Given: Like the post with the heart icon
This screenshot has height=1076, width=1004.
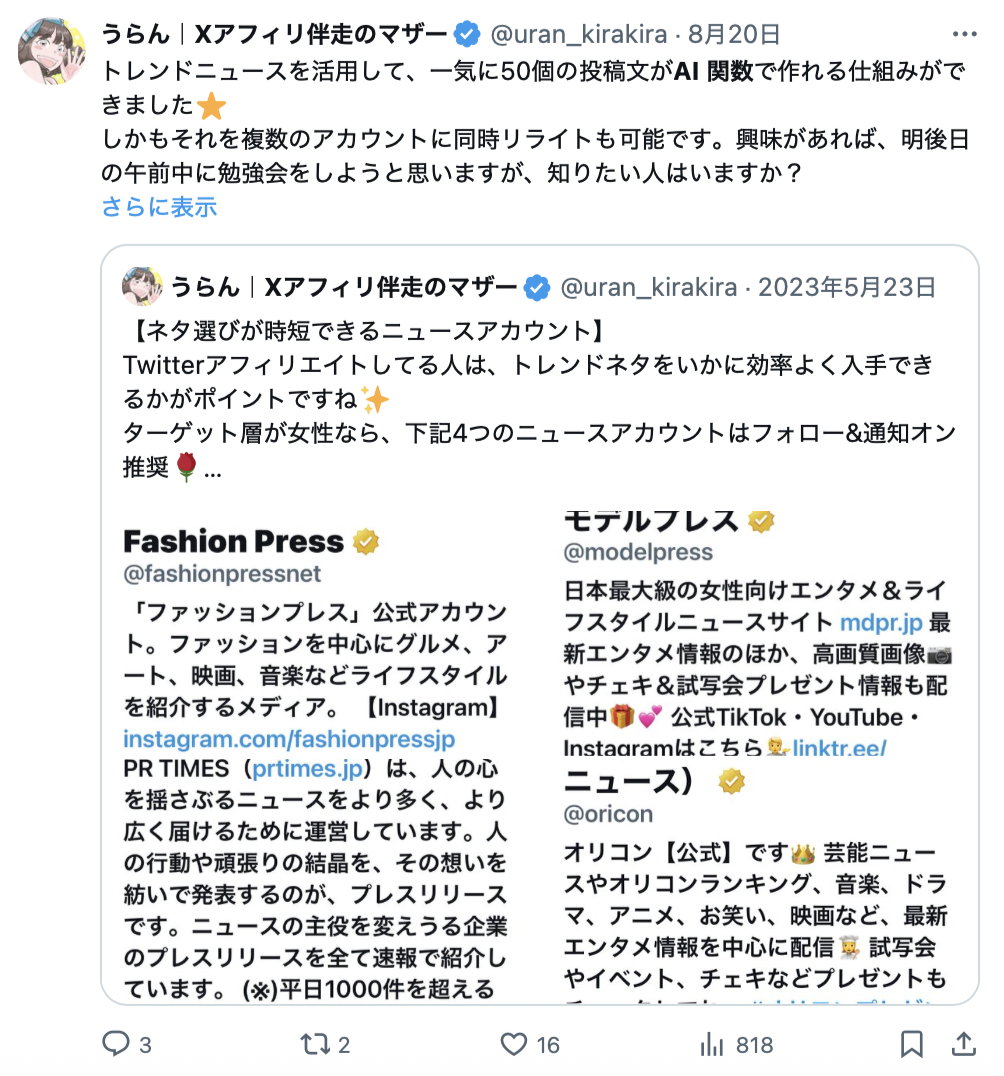Looking at the screenshot, I should (514, 1045).
